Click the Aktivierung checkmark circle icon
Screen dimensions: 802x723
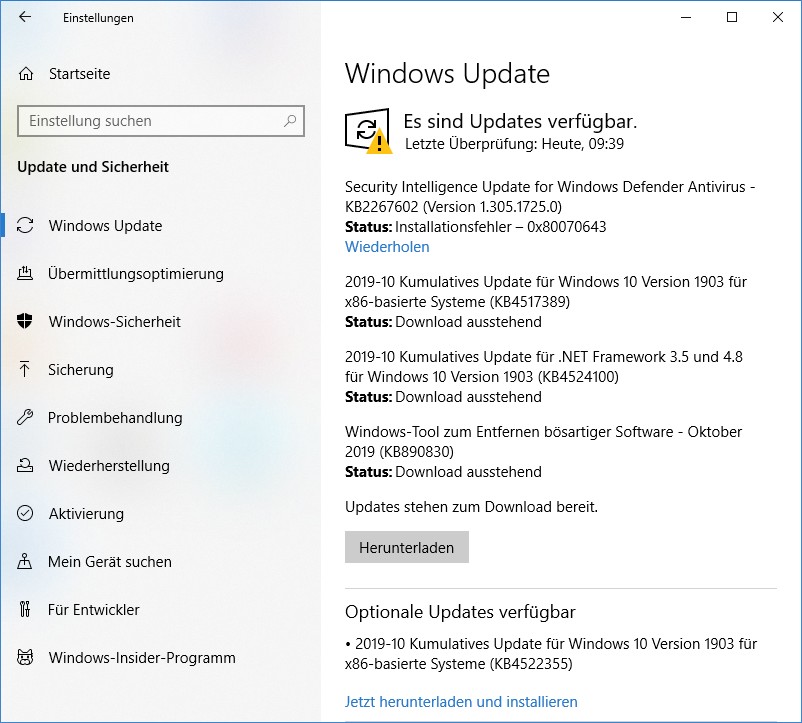[25, 513]
